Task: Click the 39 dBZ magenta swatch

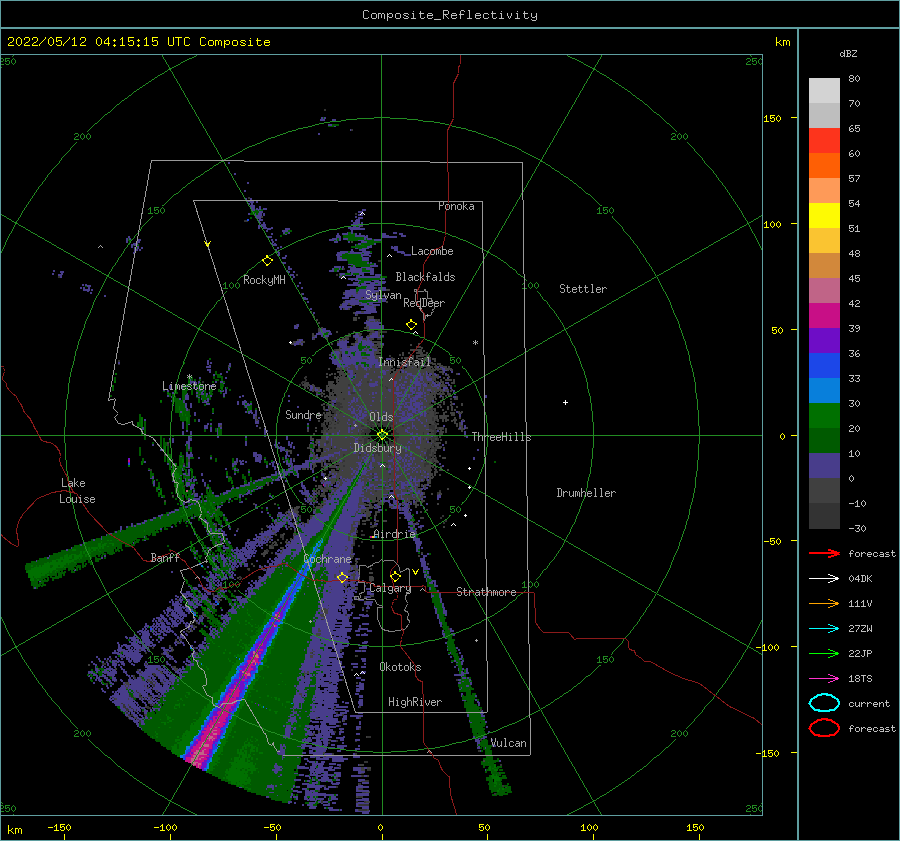Action: (824, 316)
